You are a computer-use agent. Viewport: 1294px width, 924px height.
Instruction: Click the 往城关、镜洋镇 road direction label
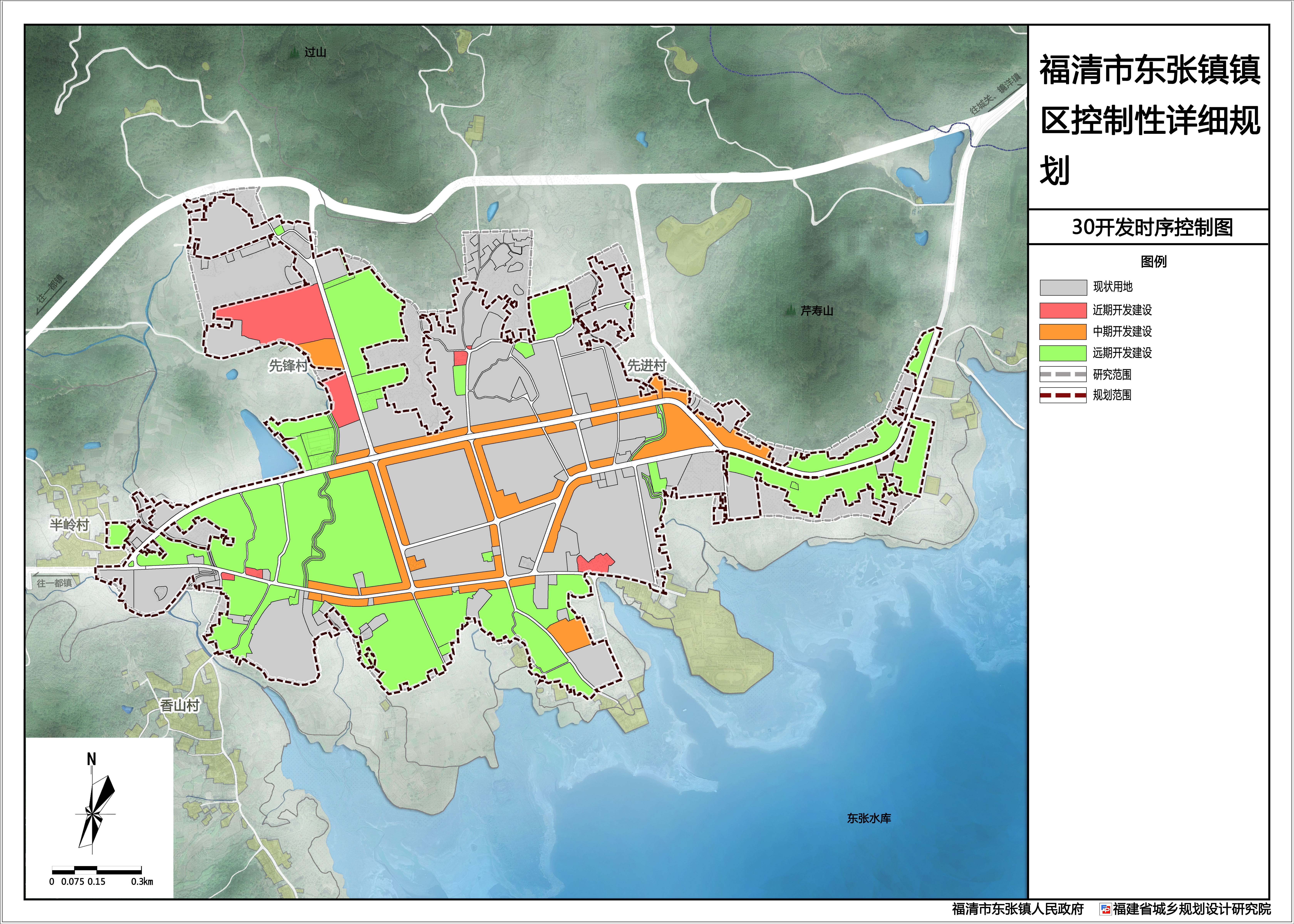pyautogui.click(x=996, y=94)
